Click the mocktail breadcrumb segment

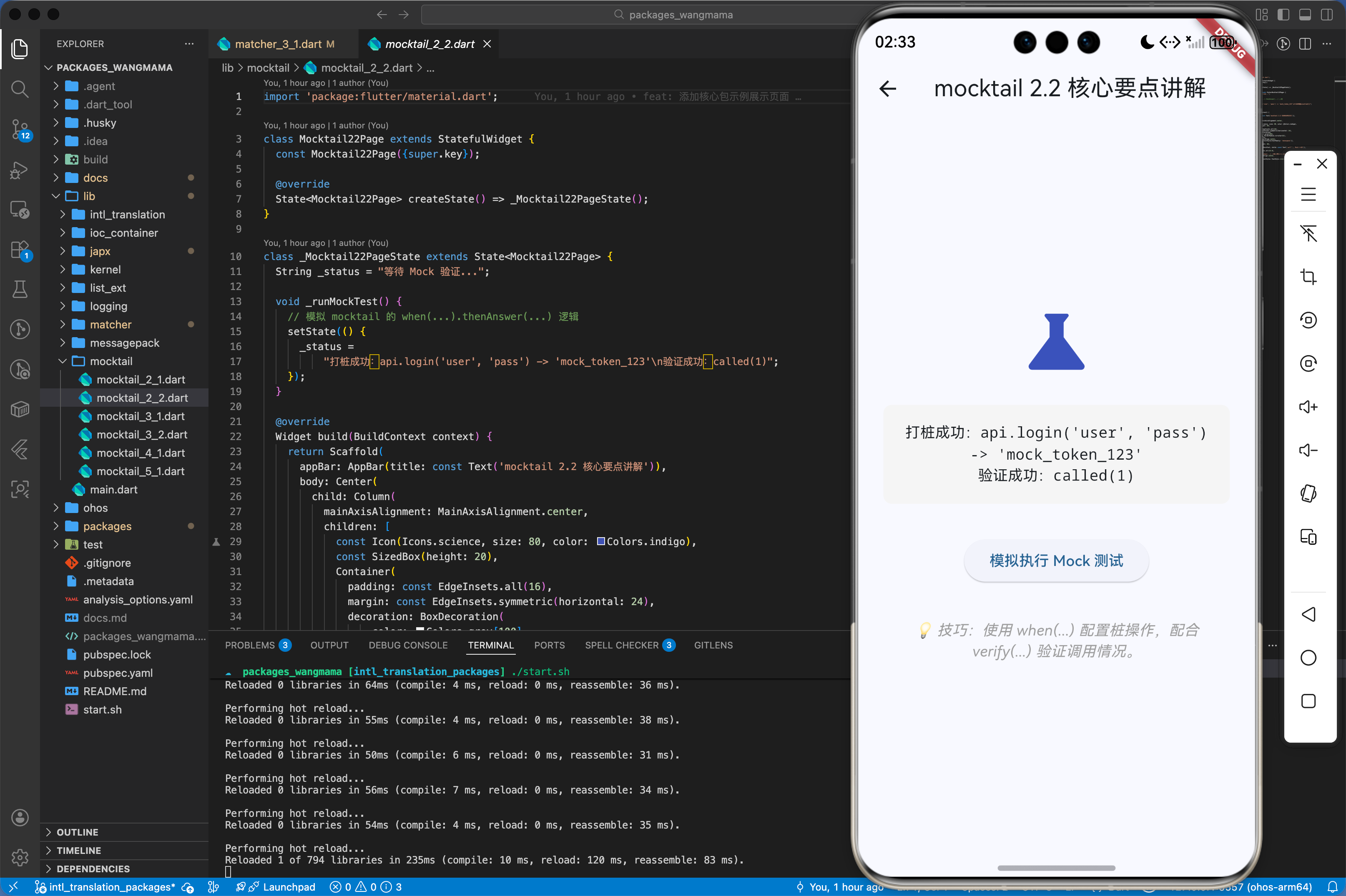[x=268, y=68]
